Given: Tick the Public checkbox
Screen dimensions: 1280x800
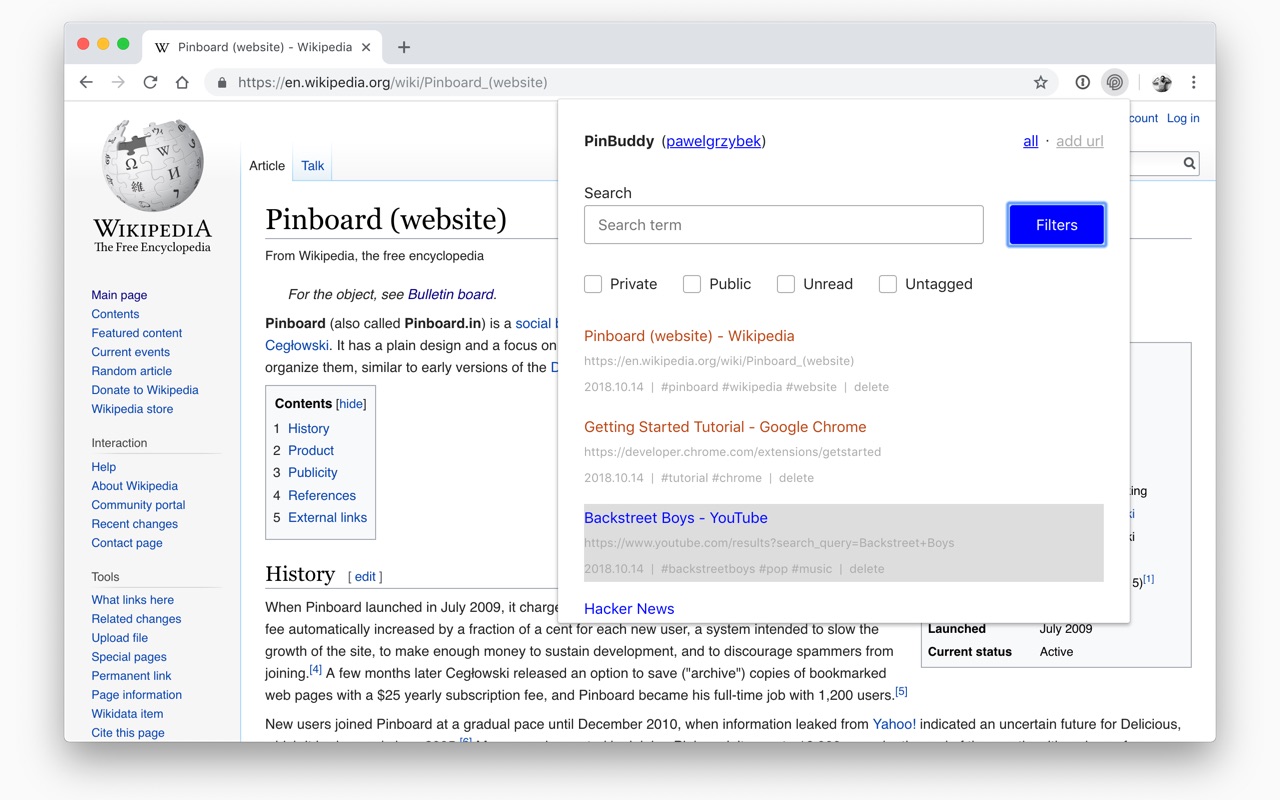Looking at the screenshot, I should click(692, 284).
